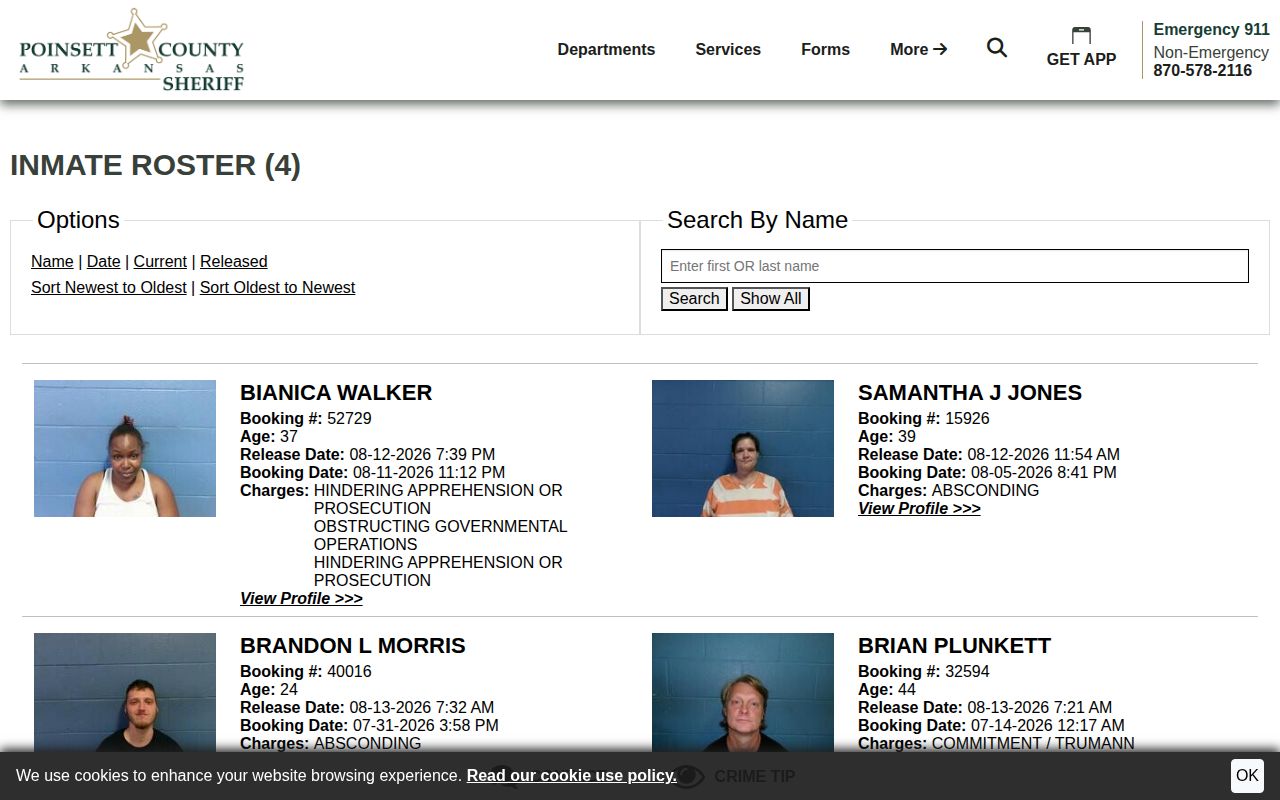Click the Emergency 911 text
The width and height of the screenshot is (1280, 800).
(x=1211, y=29)
